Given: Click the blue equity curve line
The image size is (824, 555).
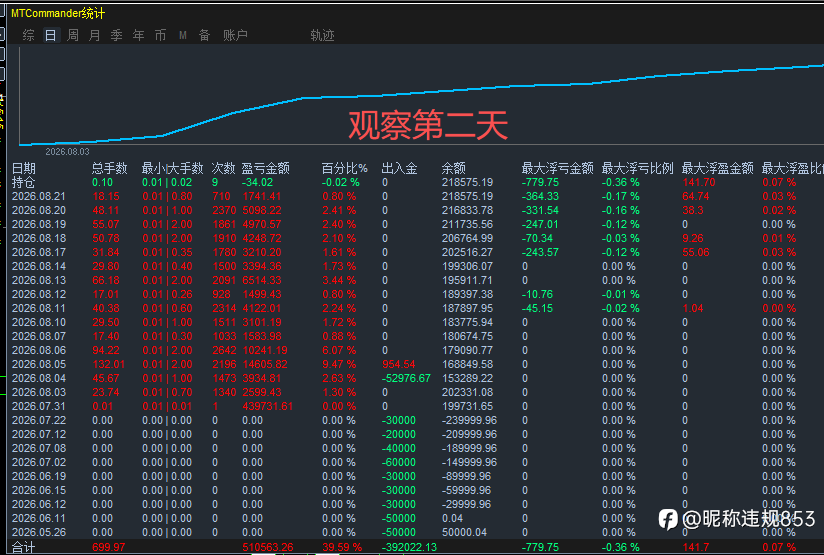Looking at the screenshot, I should click(420, 94).
